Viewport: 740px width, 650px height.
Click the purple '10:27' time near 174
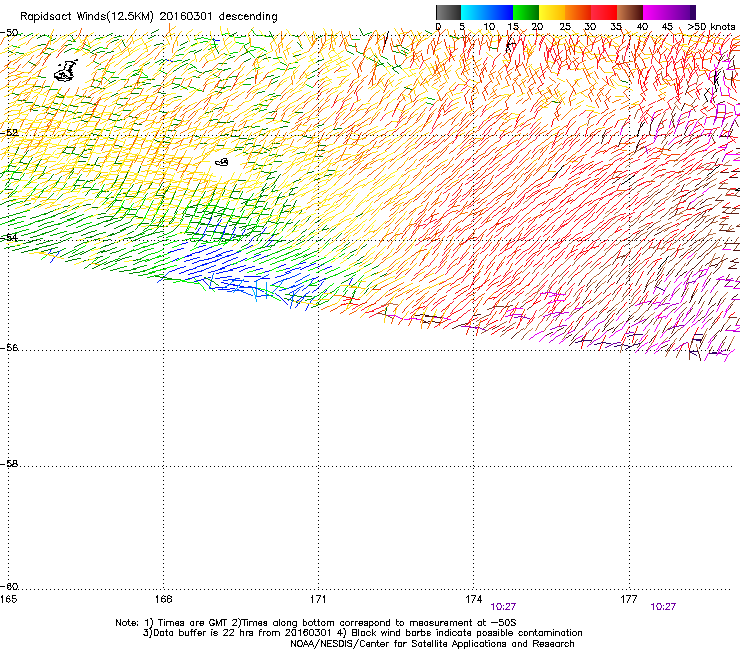[503, 607]
